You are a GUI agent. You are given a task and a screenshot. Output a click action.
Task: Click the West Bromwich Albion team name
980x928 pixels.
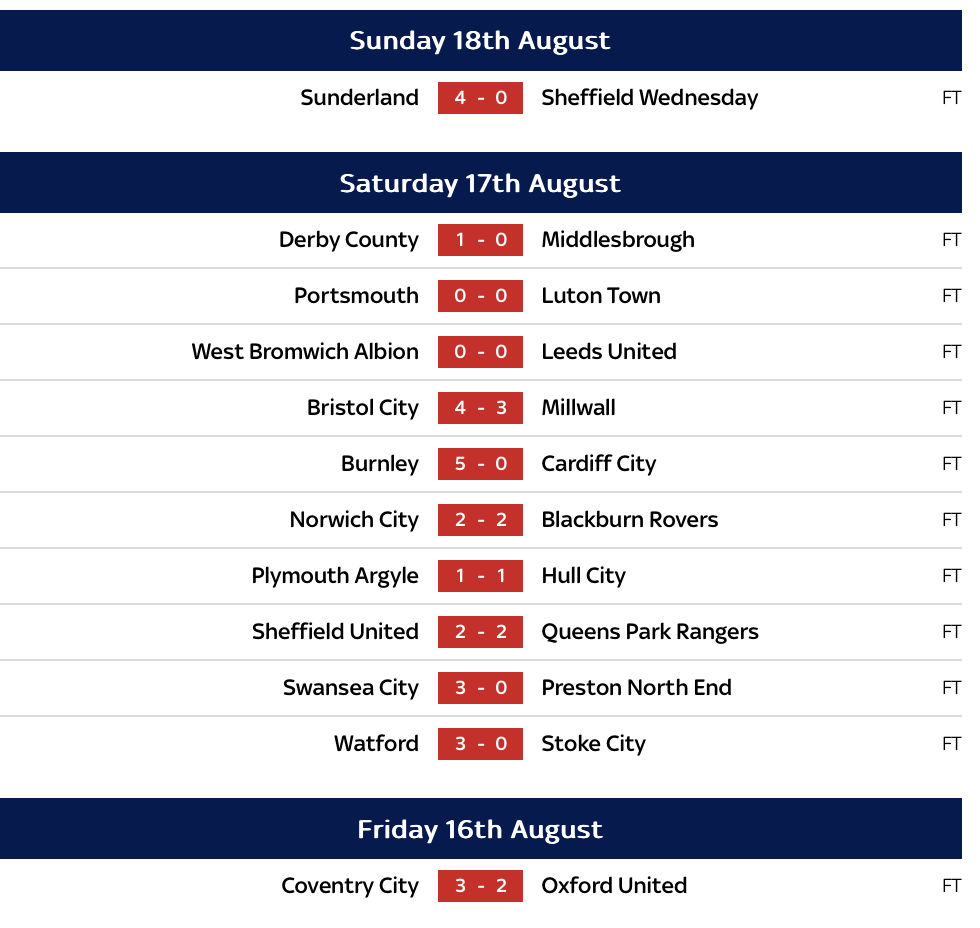point(305,352)
